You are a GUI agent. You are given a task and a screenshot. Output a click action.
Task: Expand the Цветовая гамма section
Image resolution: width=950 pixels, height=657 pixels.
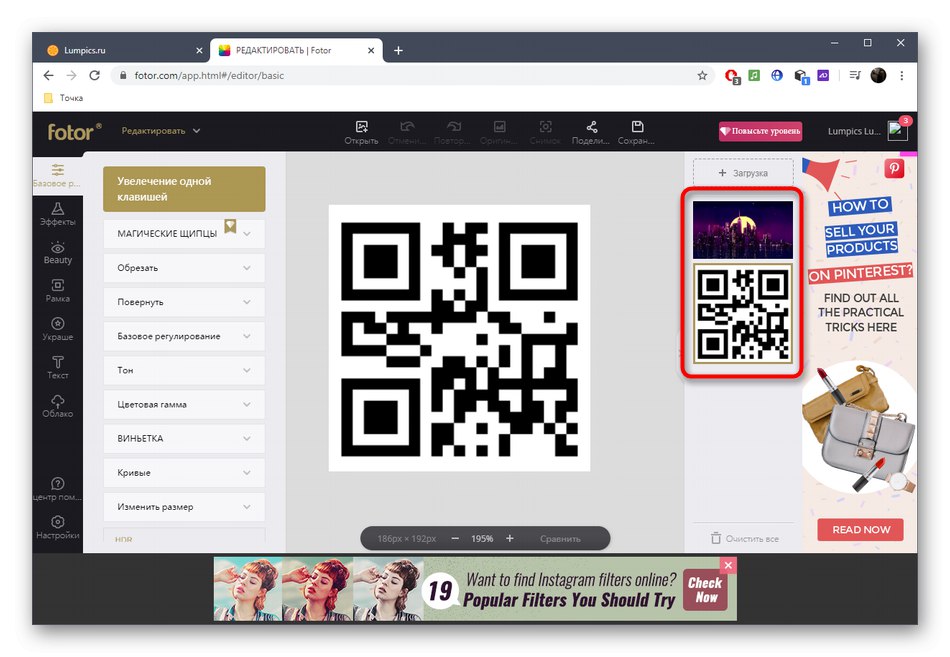point(184,404)
